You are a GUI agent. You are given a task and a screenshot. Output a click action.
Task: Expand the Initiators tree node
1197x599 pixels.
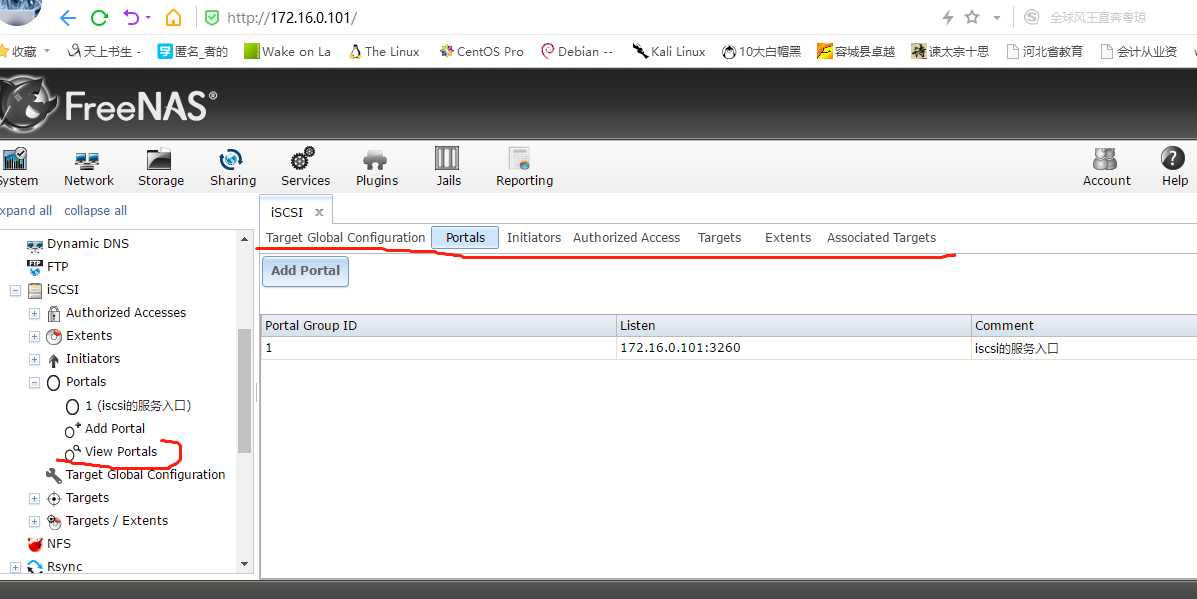[x=34, y=359]
